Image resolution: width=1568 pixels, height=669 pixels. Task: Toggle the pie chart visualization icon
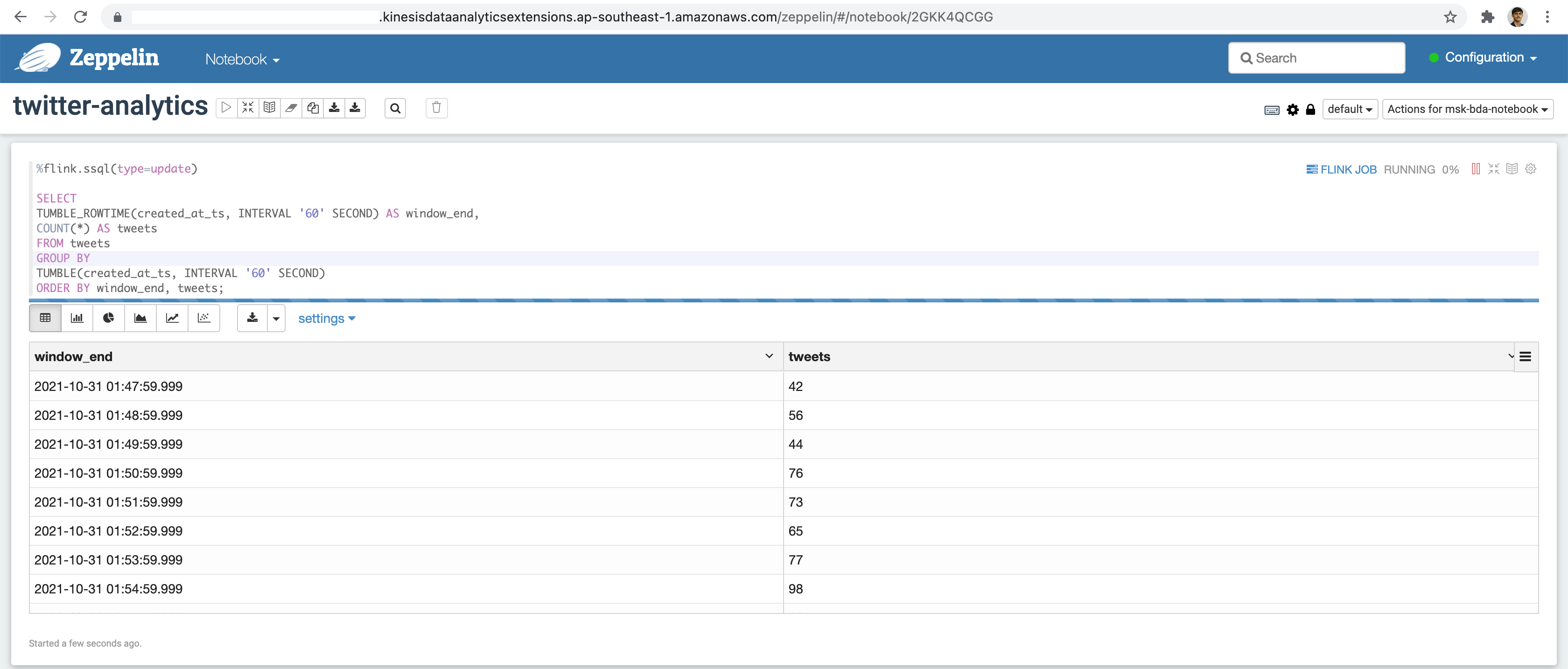pos(108,318)
